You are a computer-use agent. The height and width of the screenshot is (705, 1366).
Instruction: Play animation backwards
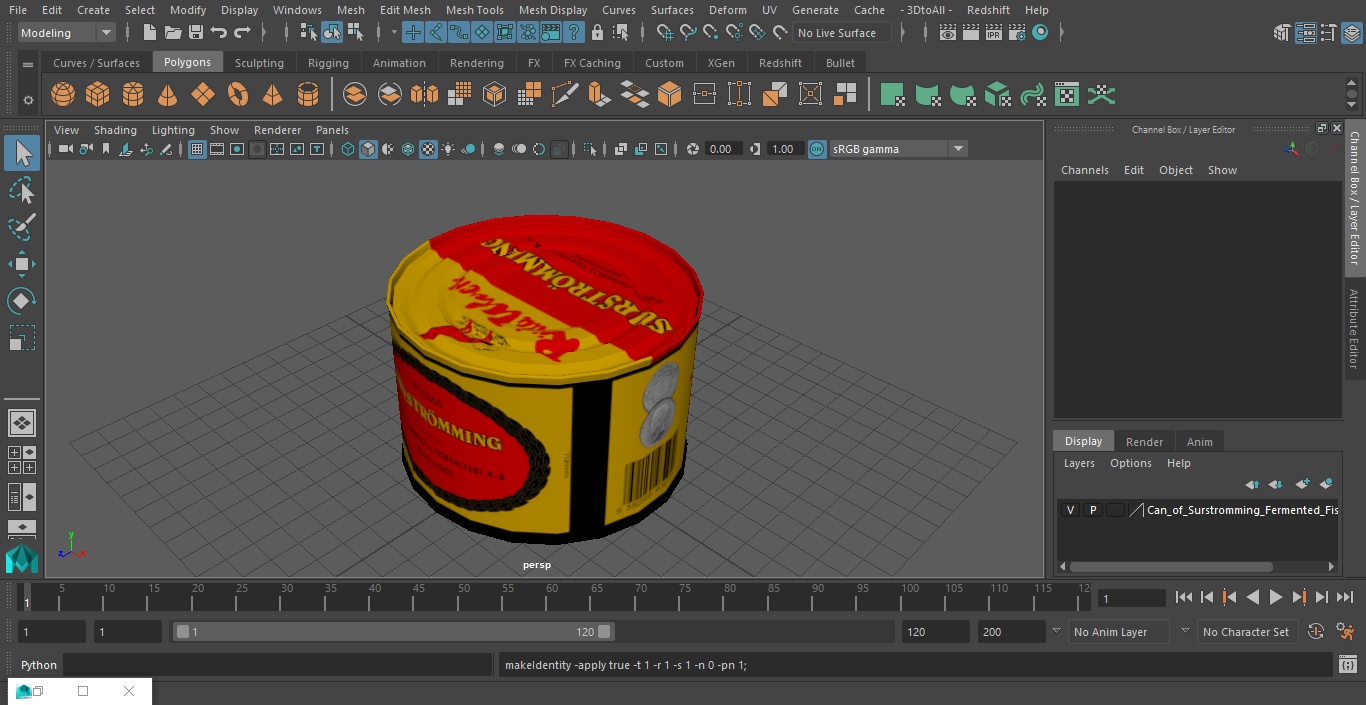pos(1252,597)
